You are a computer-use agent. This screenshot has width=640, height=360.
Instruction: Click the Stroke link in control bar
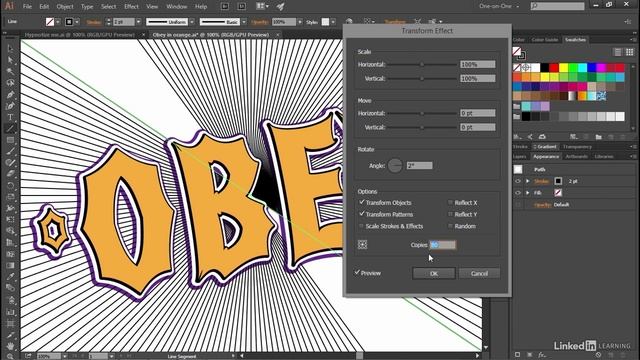[94, 22]
